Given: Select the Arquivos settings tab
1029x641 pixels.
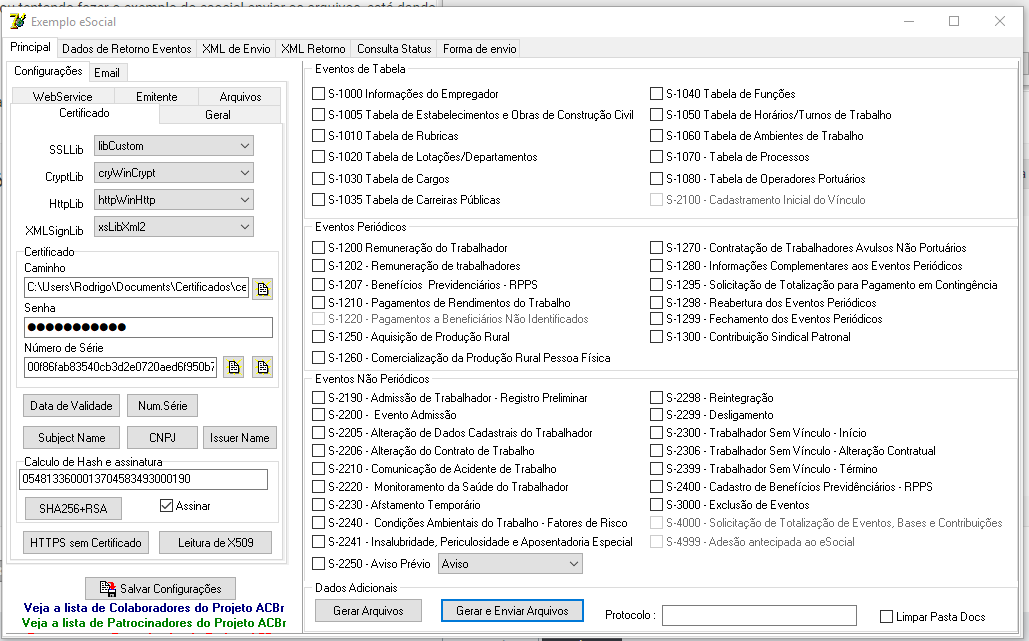Looking at the screenshot, I should (240, 96).
